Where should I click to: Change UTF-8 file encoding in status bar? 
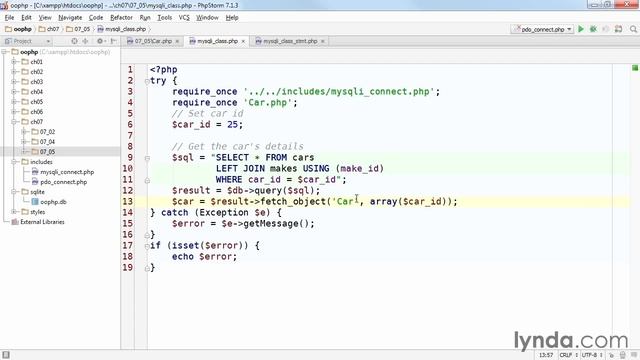tap(591, 355)
